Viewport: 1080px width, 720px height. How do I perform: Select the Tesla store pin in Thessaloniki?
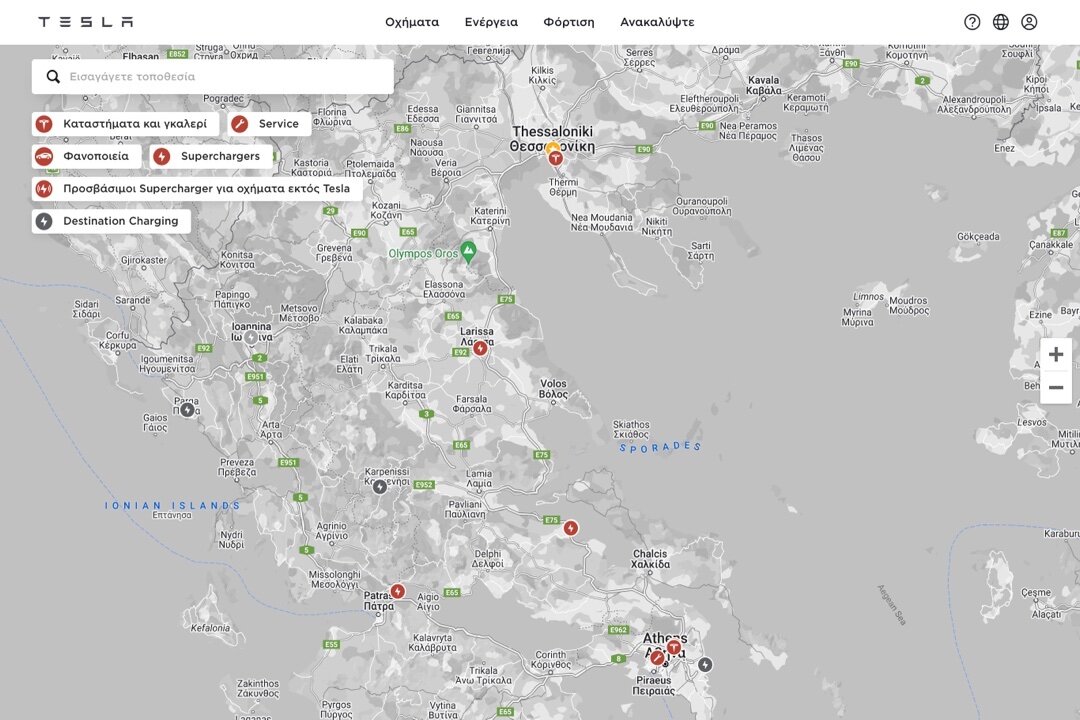tap(555, 158)
